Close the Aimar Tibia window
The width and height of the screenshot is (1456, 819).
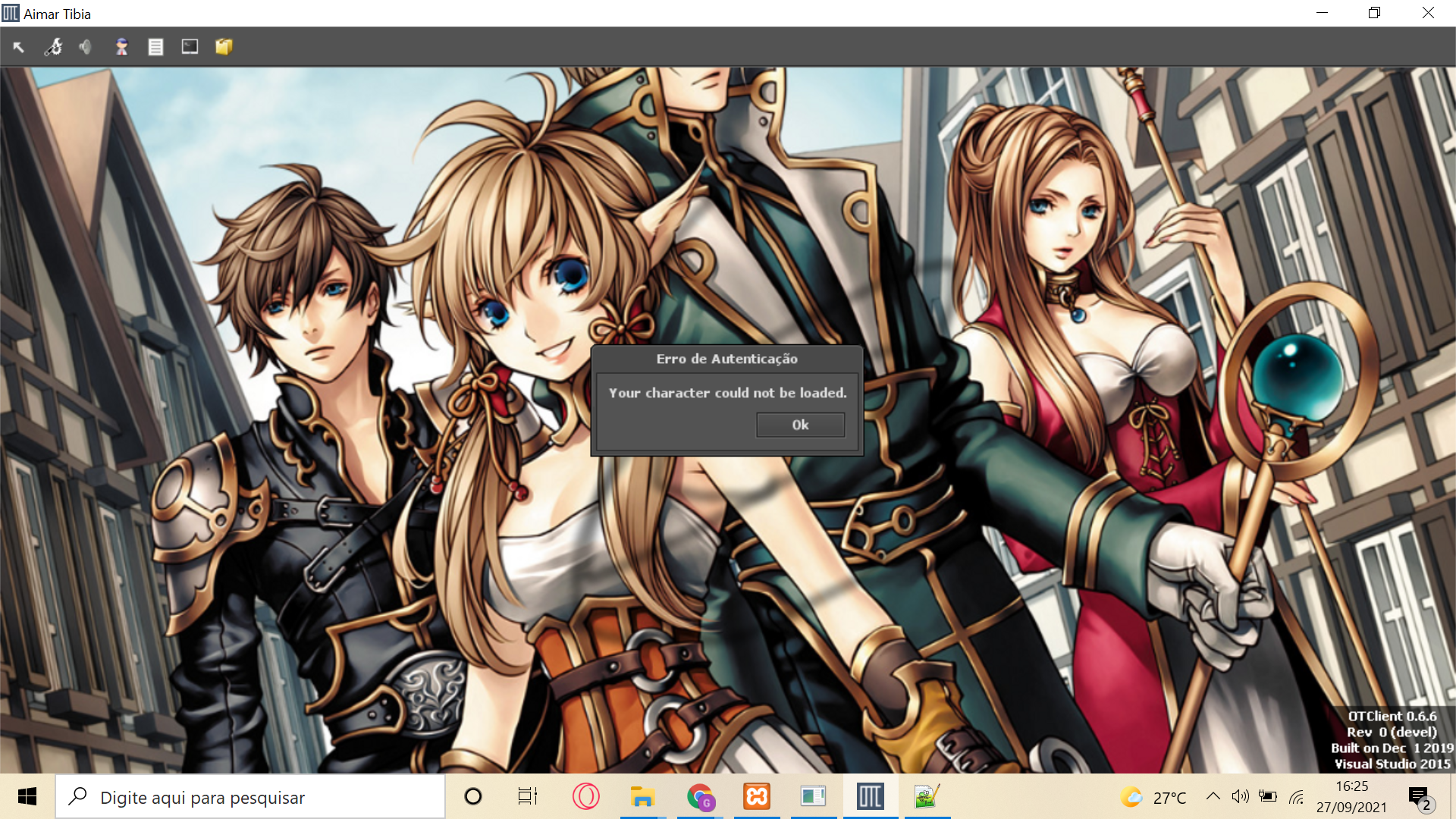click(x=1428, y=13)
